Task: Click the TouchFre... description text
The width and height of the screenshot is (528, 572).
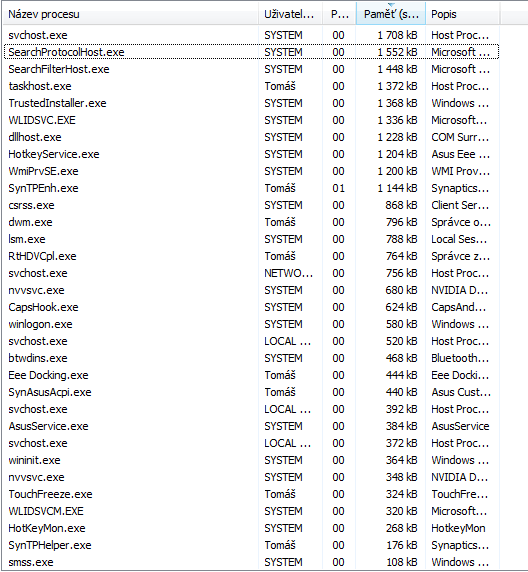Action: [460, 494]
